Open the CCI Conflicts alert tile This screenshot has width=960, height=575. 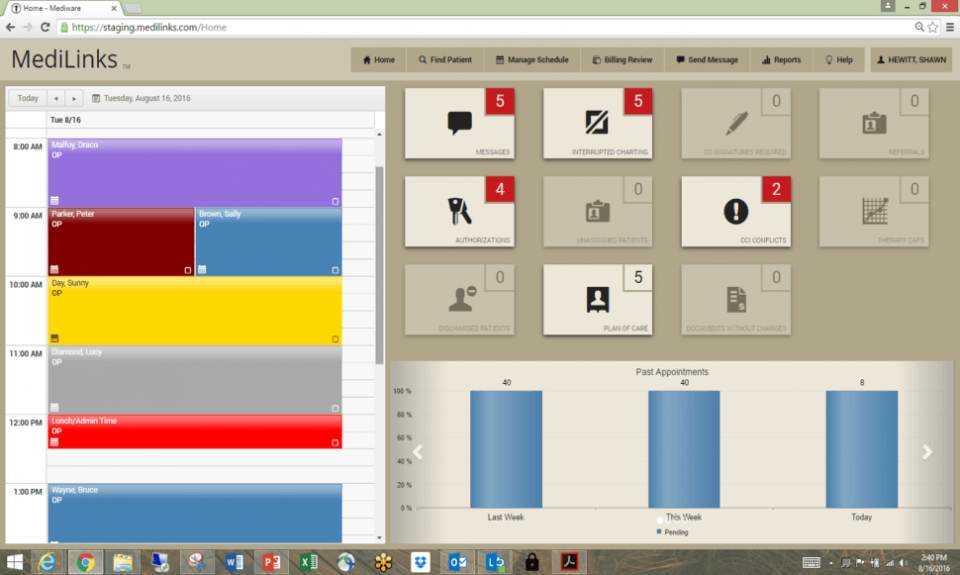736,212
